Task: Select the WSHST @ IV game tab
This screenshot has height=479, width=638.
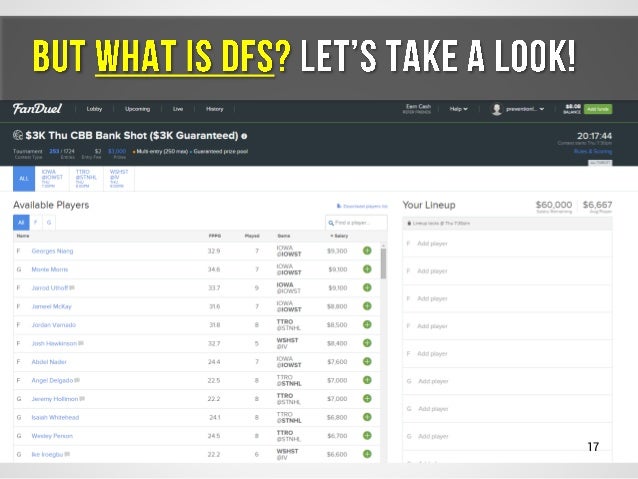Action: [x=119, y=178]
